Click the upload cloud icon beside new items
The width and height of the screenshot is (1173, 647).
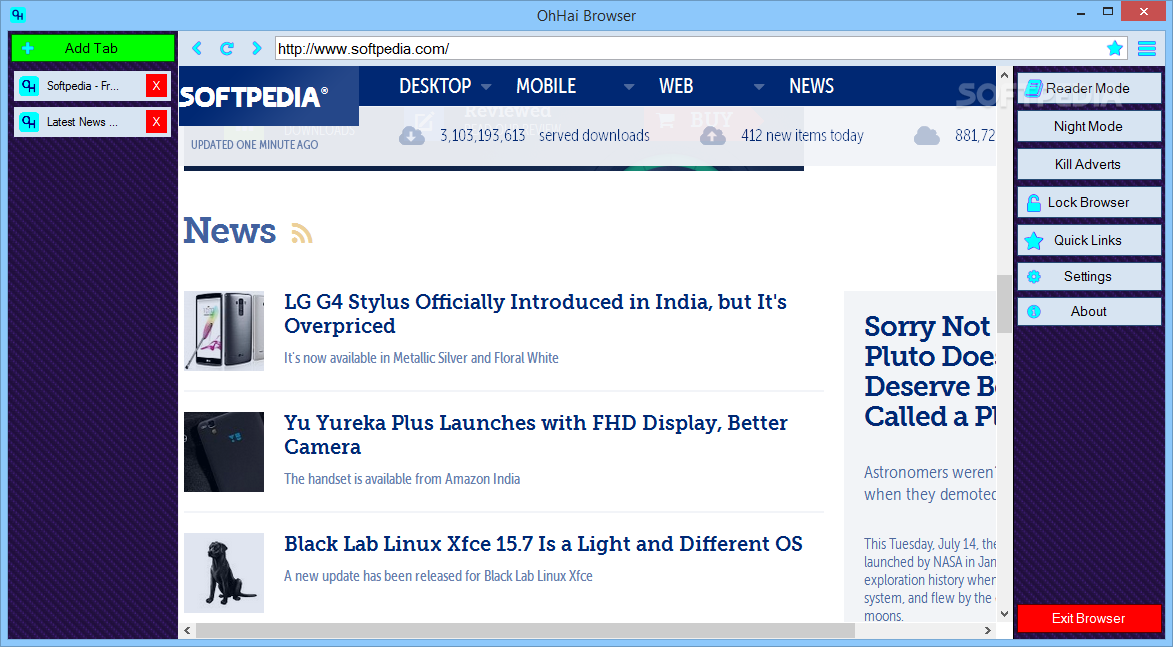[x=713, y=135]
